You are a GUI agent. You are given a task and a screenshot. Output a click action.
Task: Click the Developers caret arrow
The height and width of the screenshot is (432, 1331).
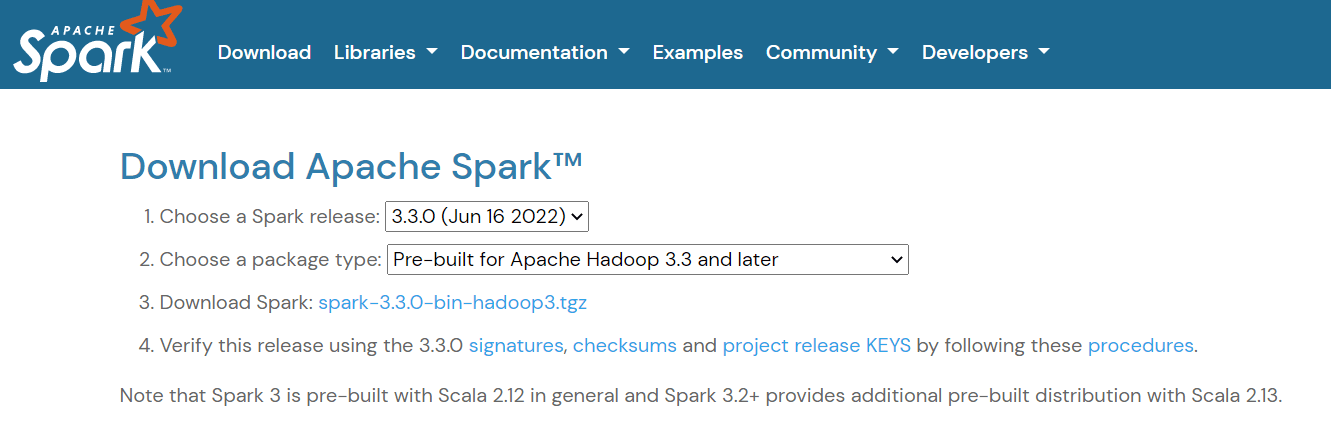point(1044,52)
